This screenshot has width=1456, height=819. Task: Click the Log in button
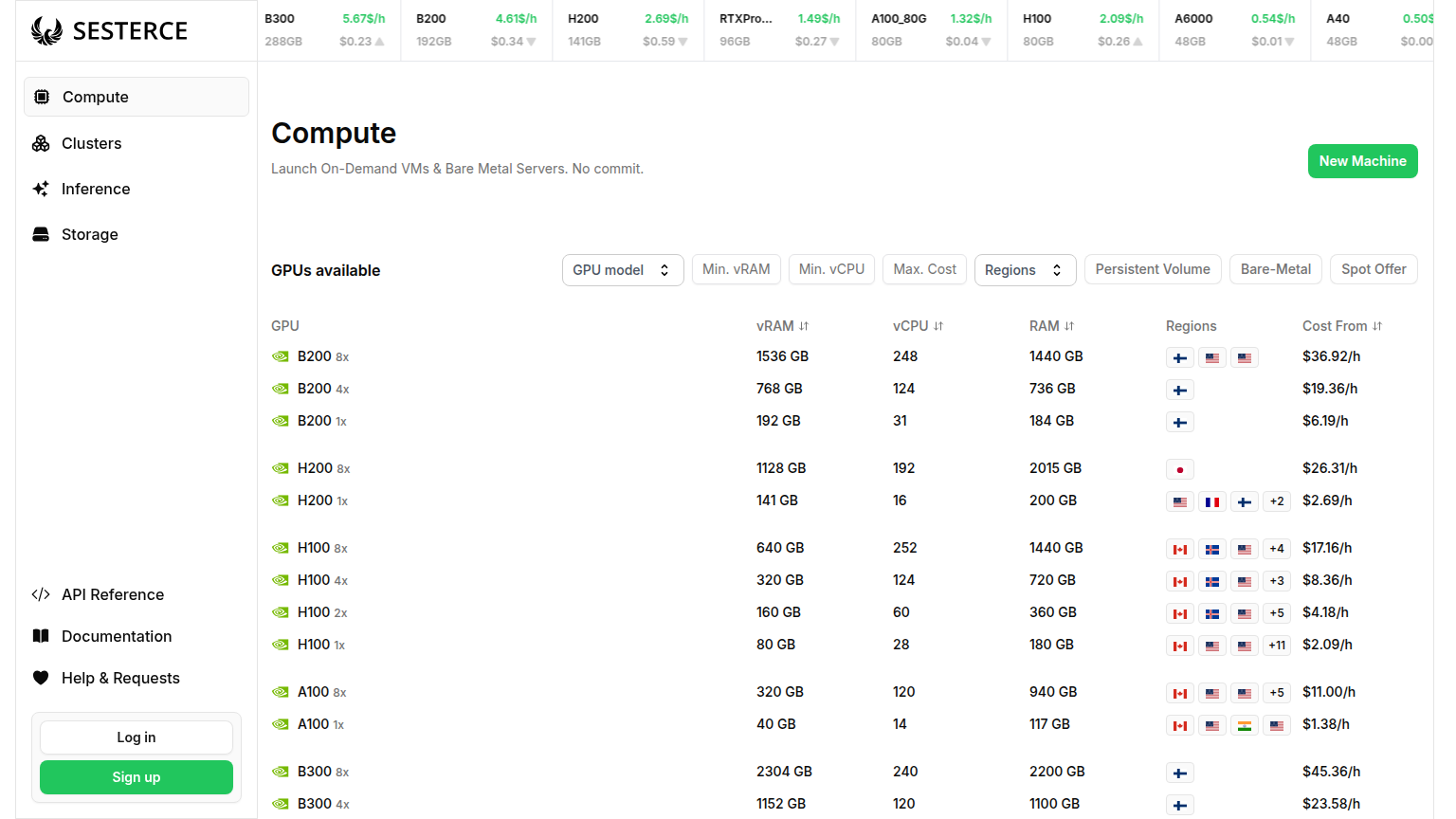(136, 737)
